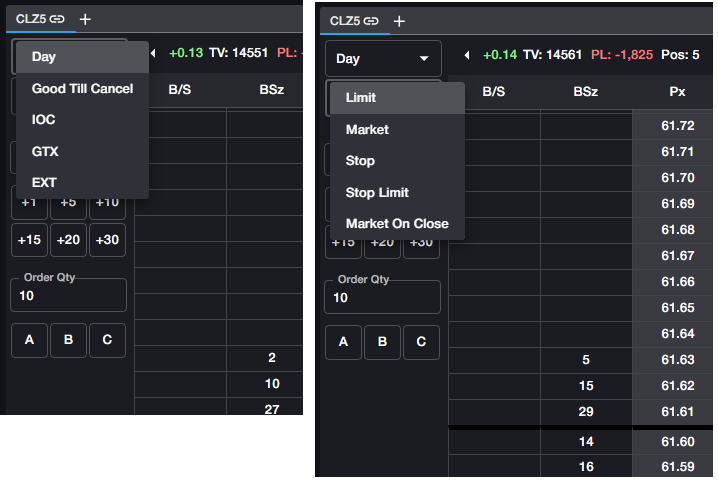Select the EXT option
The image size is (718, 487).
coord(44,182)
